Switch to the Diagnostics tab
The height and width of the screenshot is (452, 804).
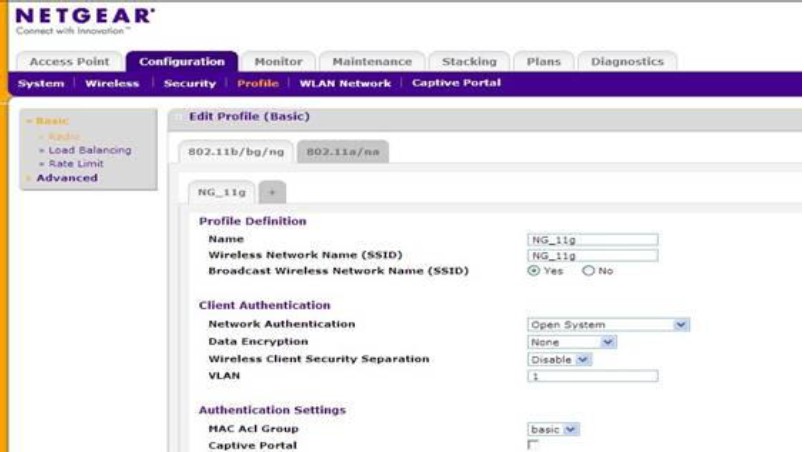627,61
